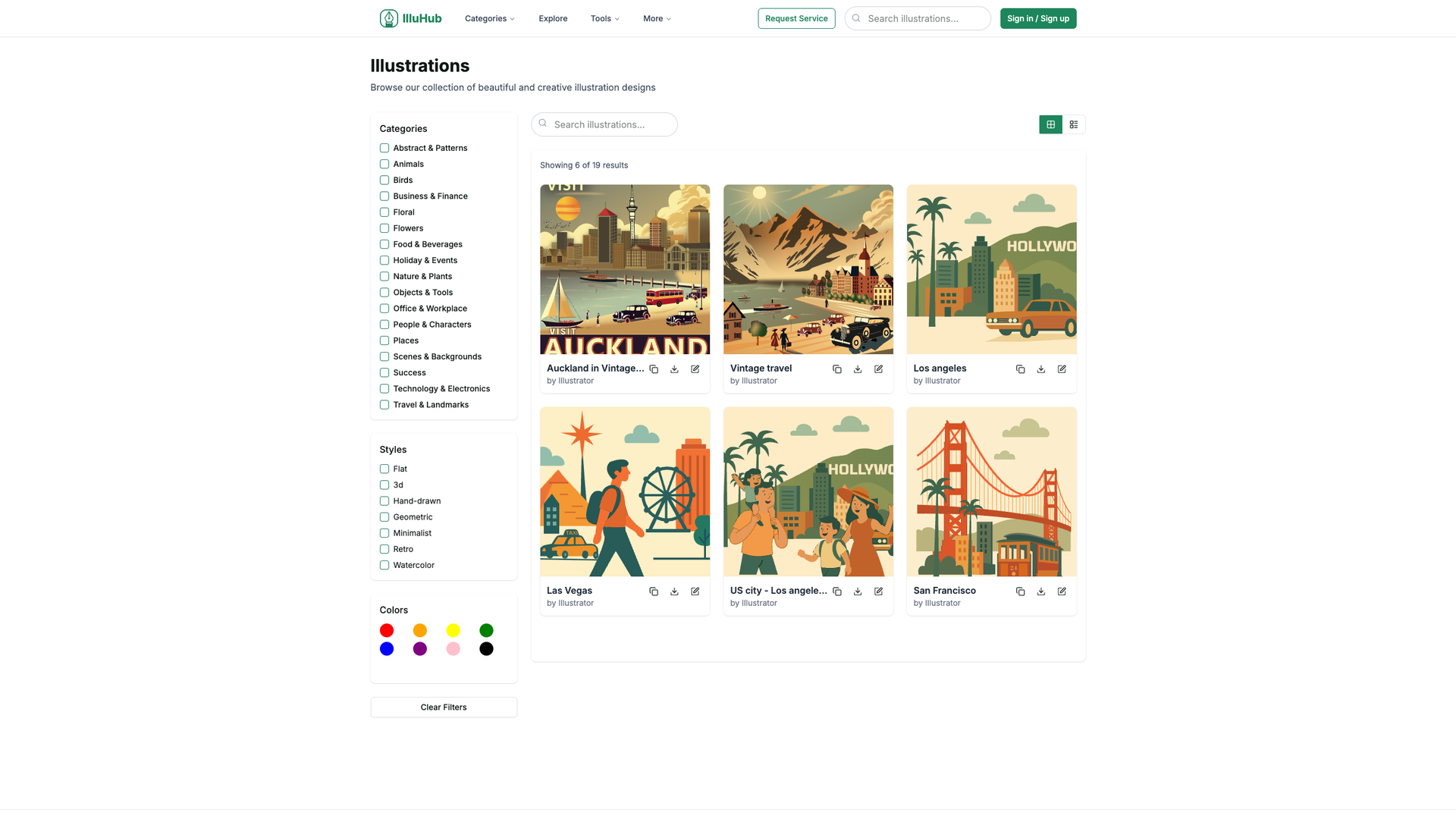
Task: Switch to list view layout
Action: coord(1073,124)
